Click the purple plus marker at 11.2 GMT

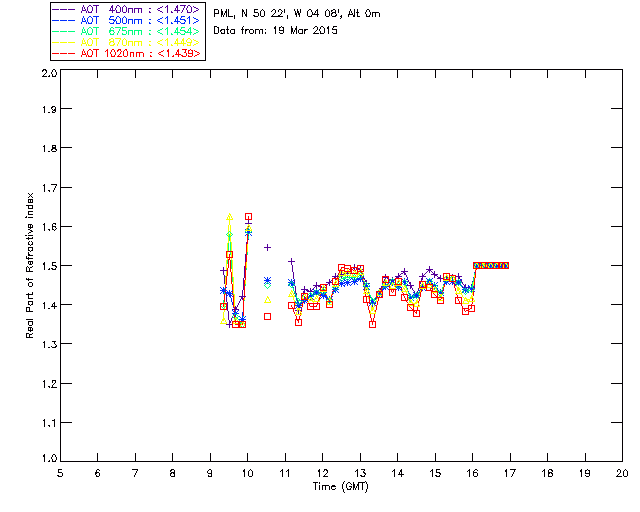pyautogui.click(x=291, y=261)
